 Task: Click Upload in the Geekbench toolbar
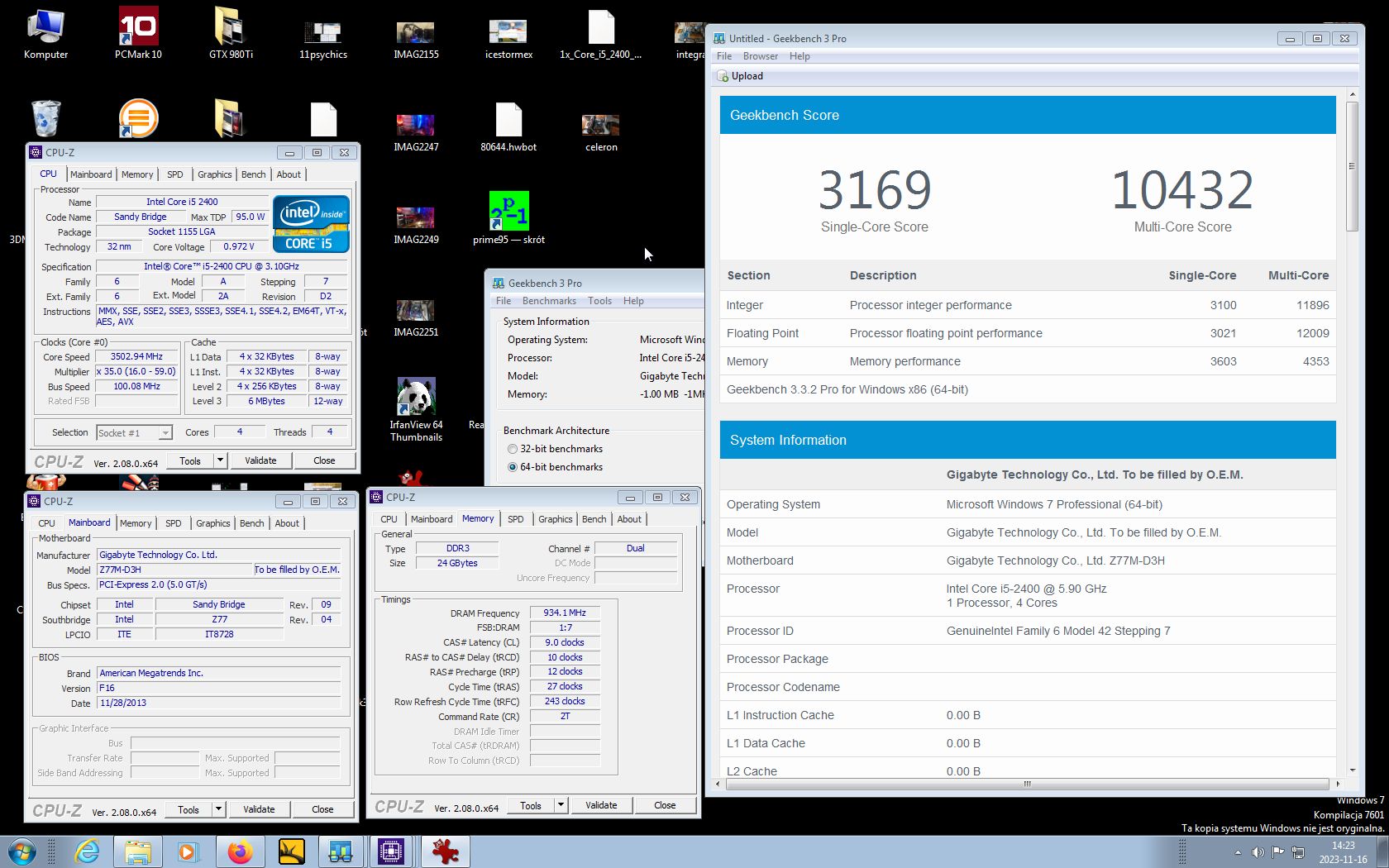tap(740, 76)
